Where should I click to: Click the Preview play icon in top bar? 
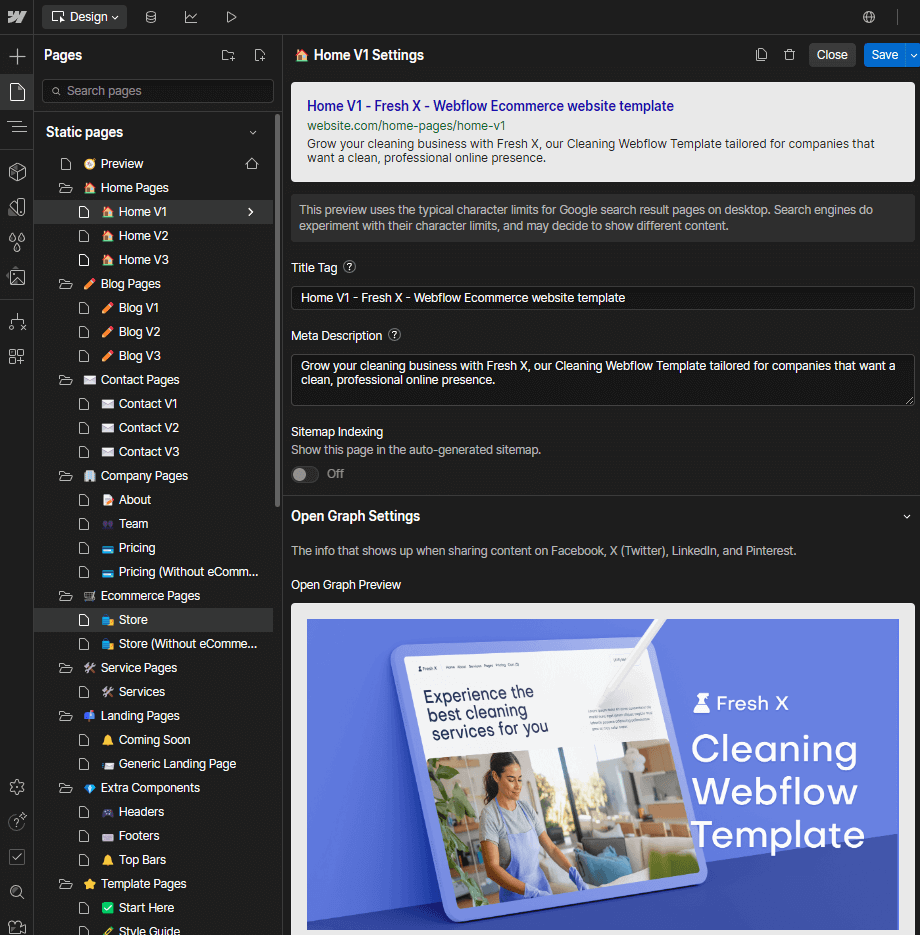click(231, 17)
